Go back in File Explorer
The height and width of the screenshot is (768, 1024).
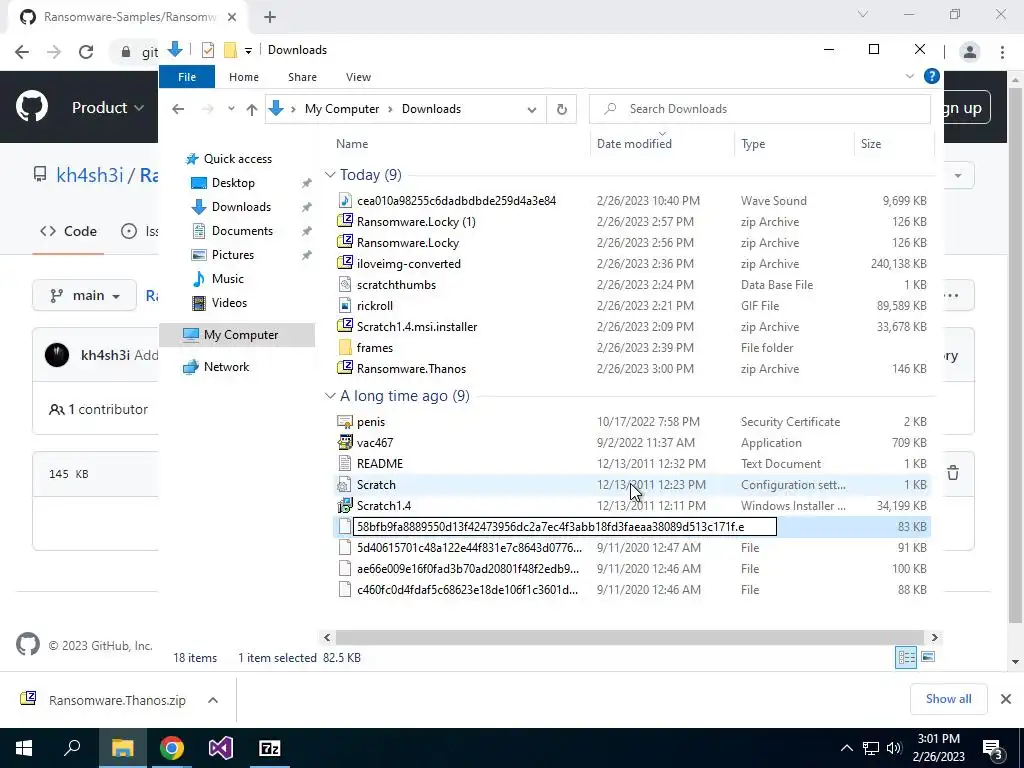click(178, 109)
